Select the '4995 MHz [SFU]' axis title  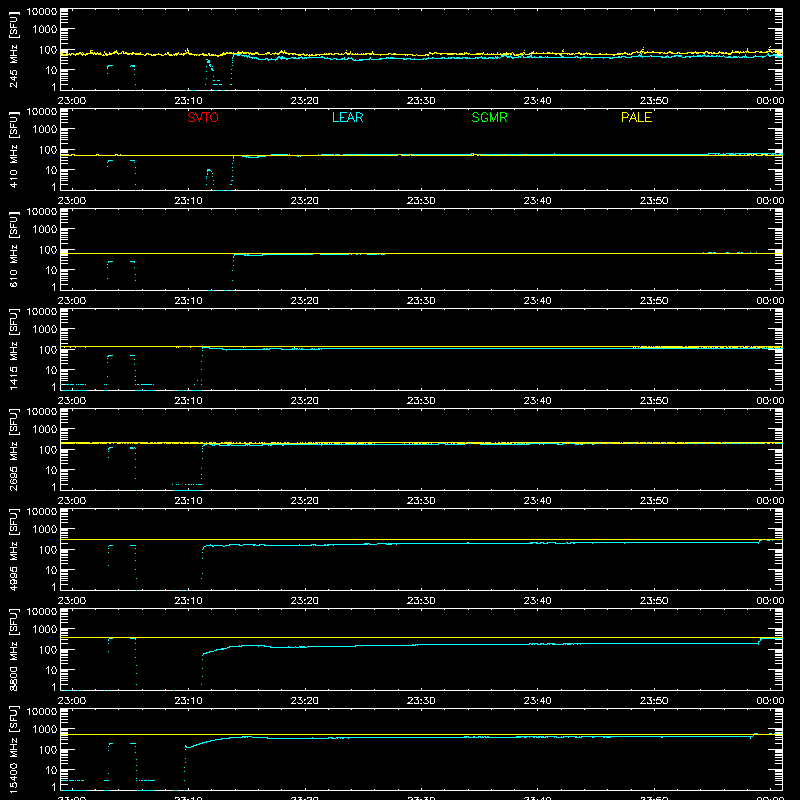(13, 550)
